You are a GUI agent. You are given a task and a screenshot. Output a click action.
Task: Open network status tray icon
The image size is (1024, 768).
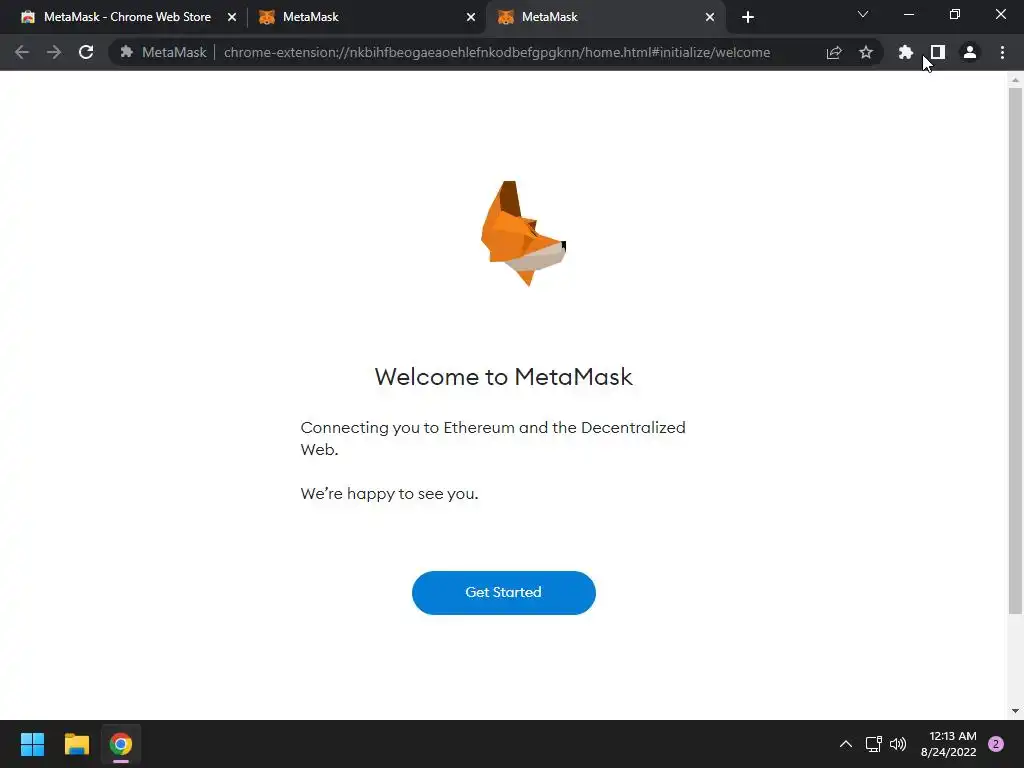coord(873,744)
